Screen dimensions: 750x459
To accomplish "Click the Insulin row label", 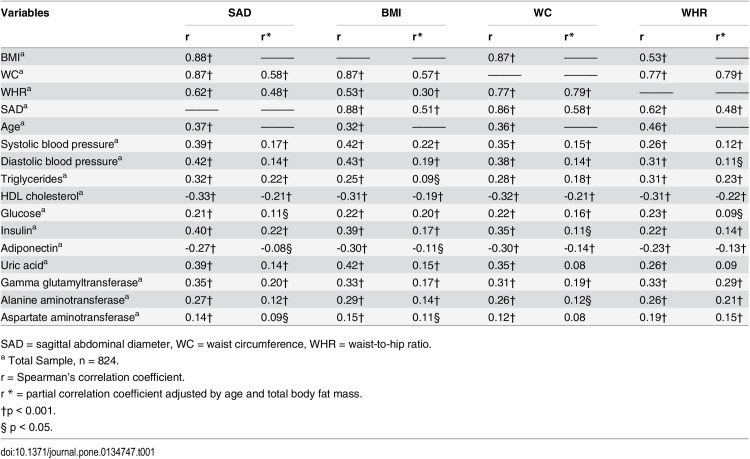I will pyautogui.click(x=18, y=230).
